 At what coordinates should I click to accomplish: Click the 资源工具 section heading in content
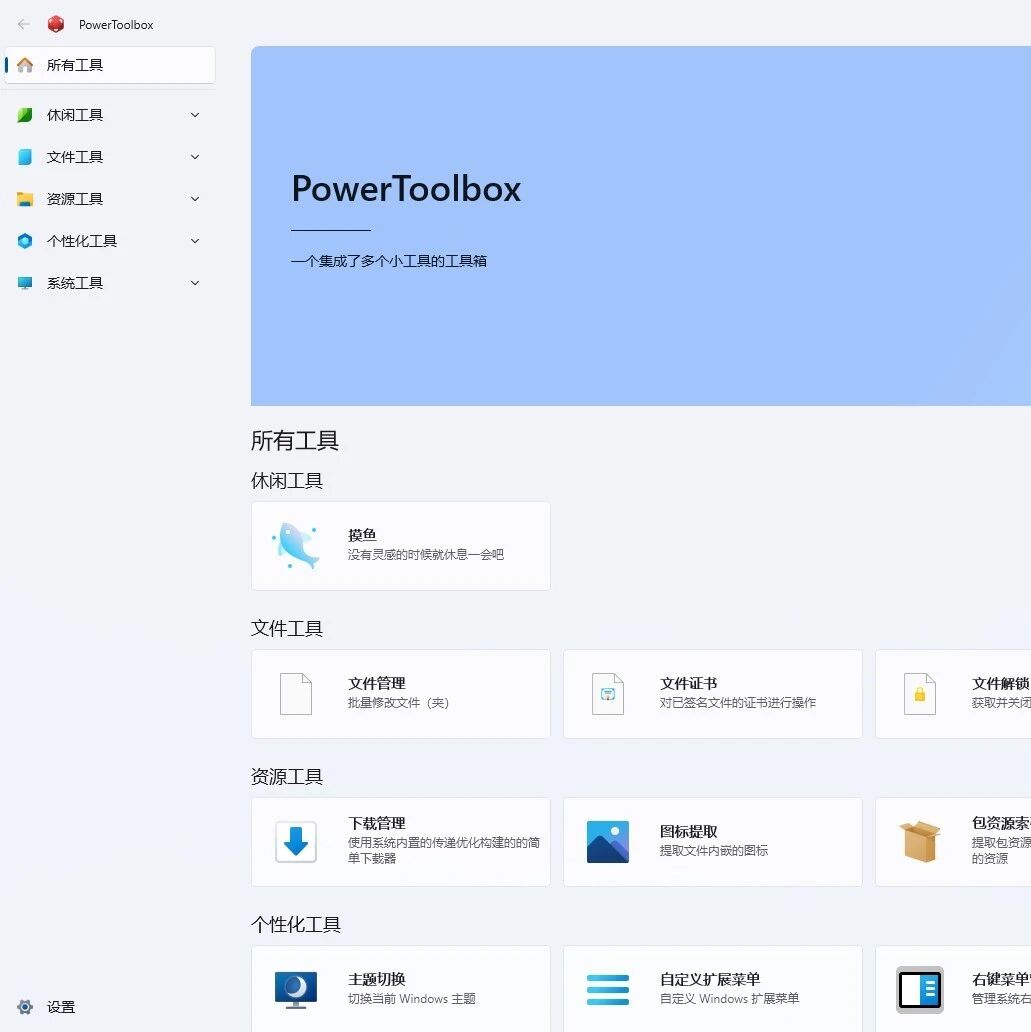pyautogui.click(x=287, y=777)
